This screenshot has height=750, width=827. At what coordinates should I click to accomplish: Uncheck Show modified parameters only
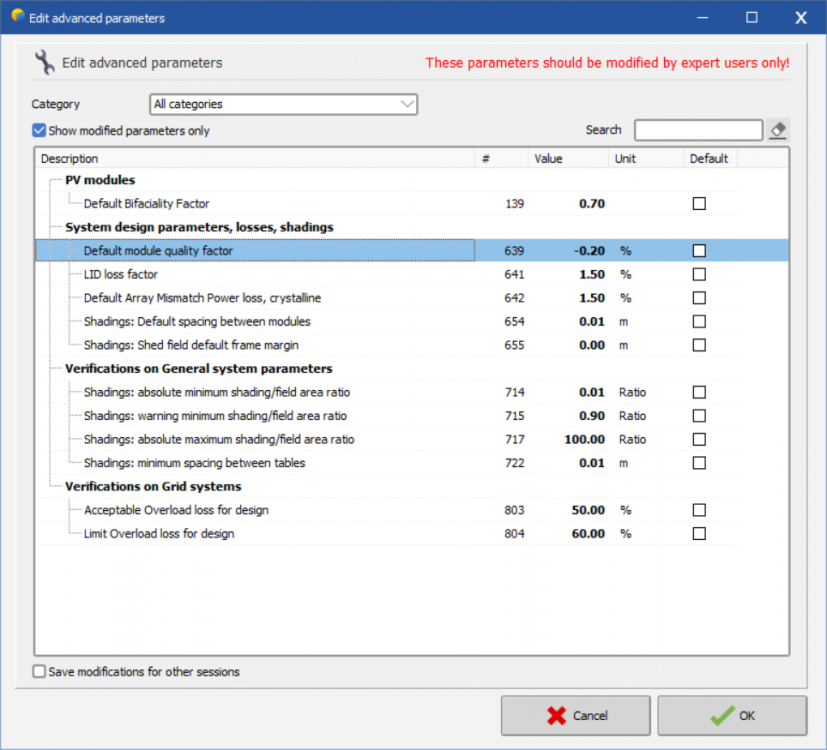(x=39, y=131)
